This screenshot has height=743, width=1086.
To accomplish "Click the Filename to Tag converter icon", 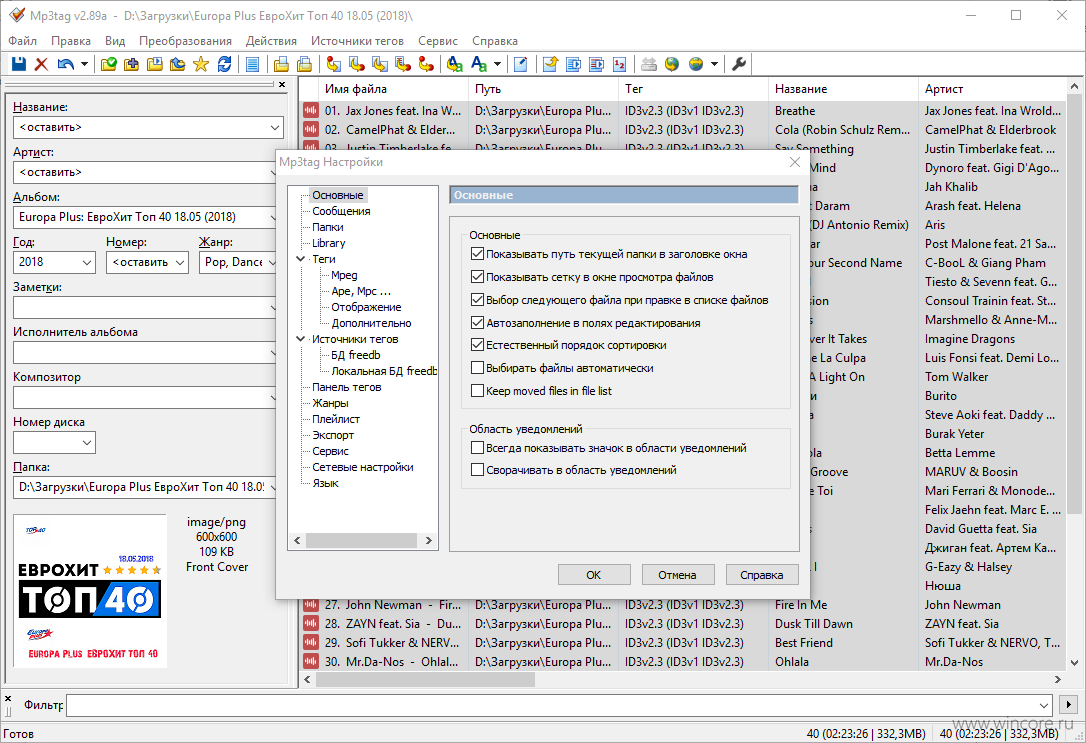I will coord(357,64).
